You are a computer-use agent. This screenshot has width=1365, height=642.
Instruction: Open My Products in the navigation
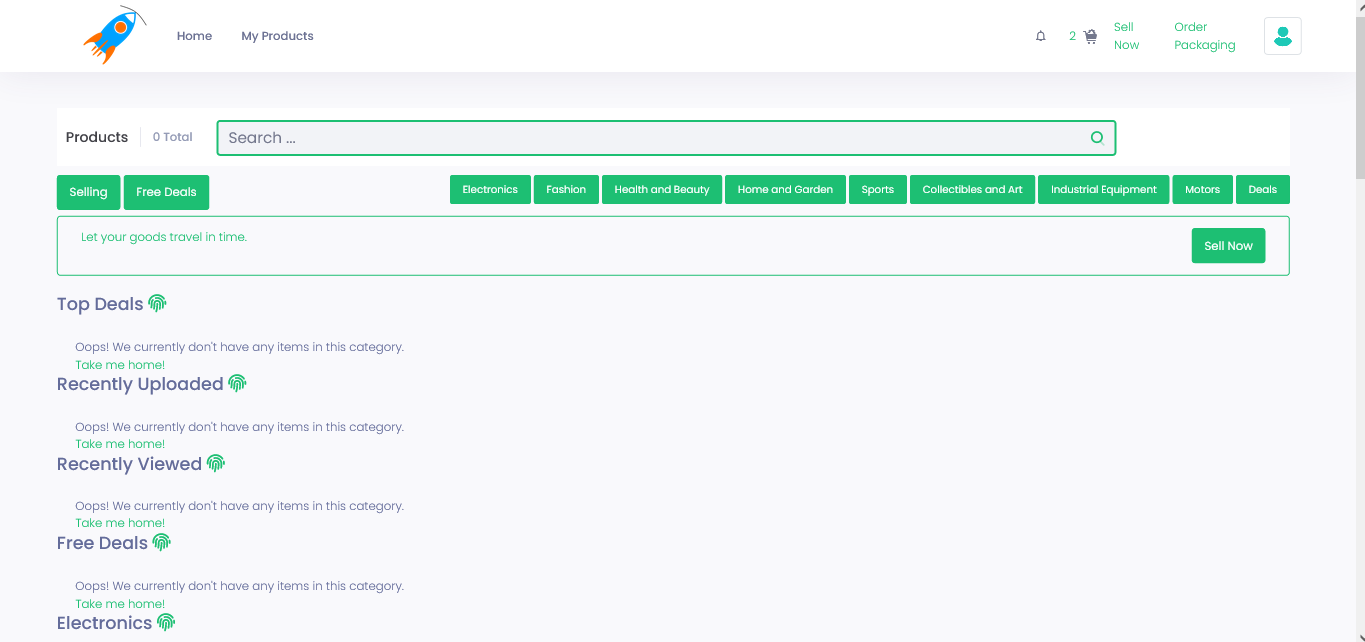point(277,36)
